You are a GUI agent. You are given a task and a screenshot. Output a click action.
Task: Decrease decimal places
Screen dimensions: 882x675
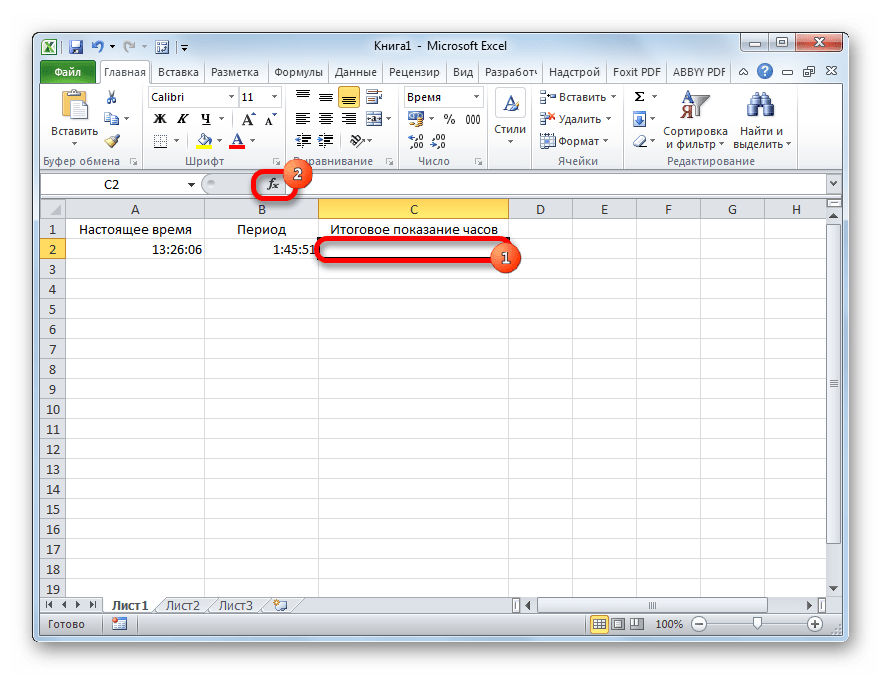pos(438,141)
